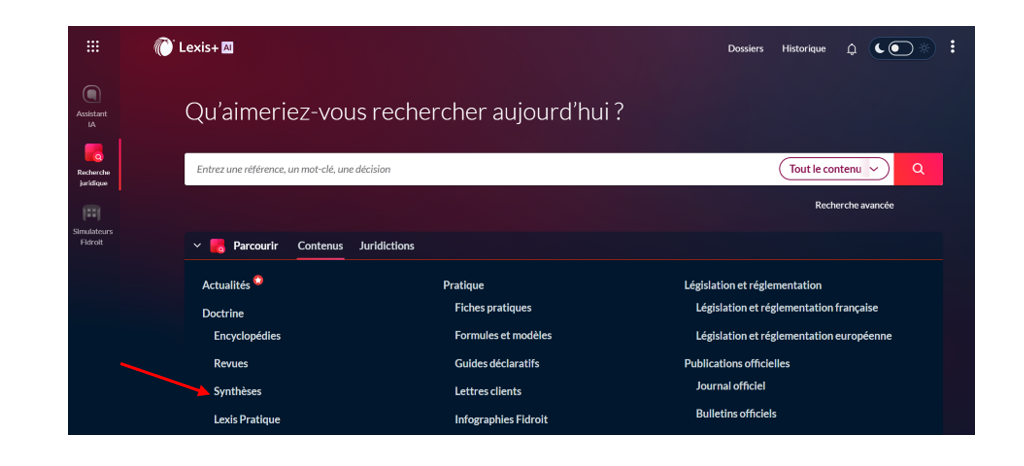Viewport: 1024px width, 466px height.
Task: Open Journal officiel link
Action: click(x=731, y=386)
